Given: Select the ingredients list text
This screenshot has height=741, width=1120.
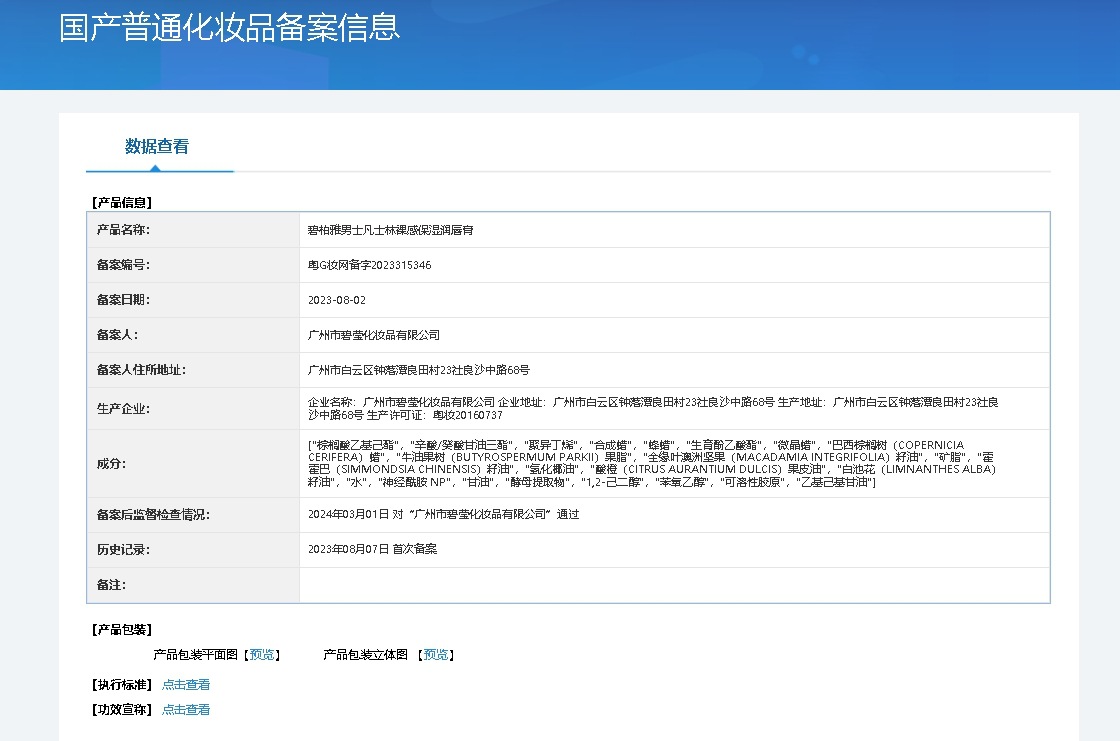Looking at the screenshot, I should pos(651,464).
